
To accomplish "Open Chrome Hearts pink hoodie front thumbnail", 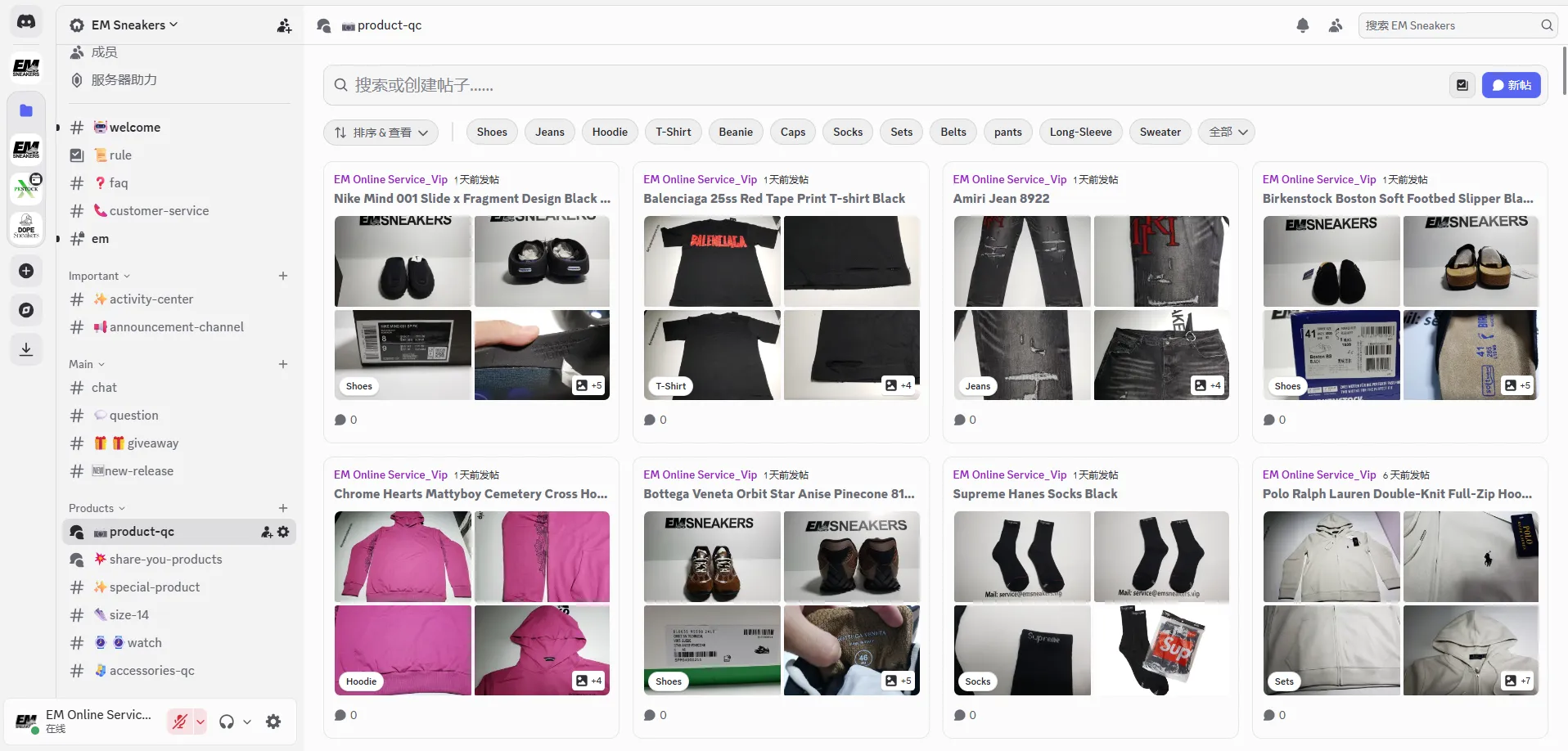I will click(403, 556).
